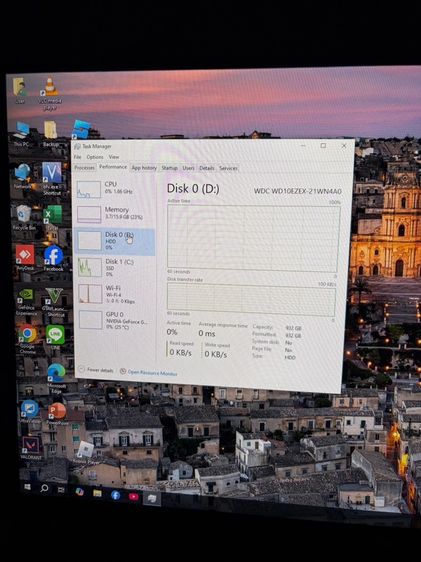
Task: Open the App history tab
Action: [144, 168]
